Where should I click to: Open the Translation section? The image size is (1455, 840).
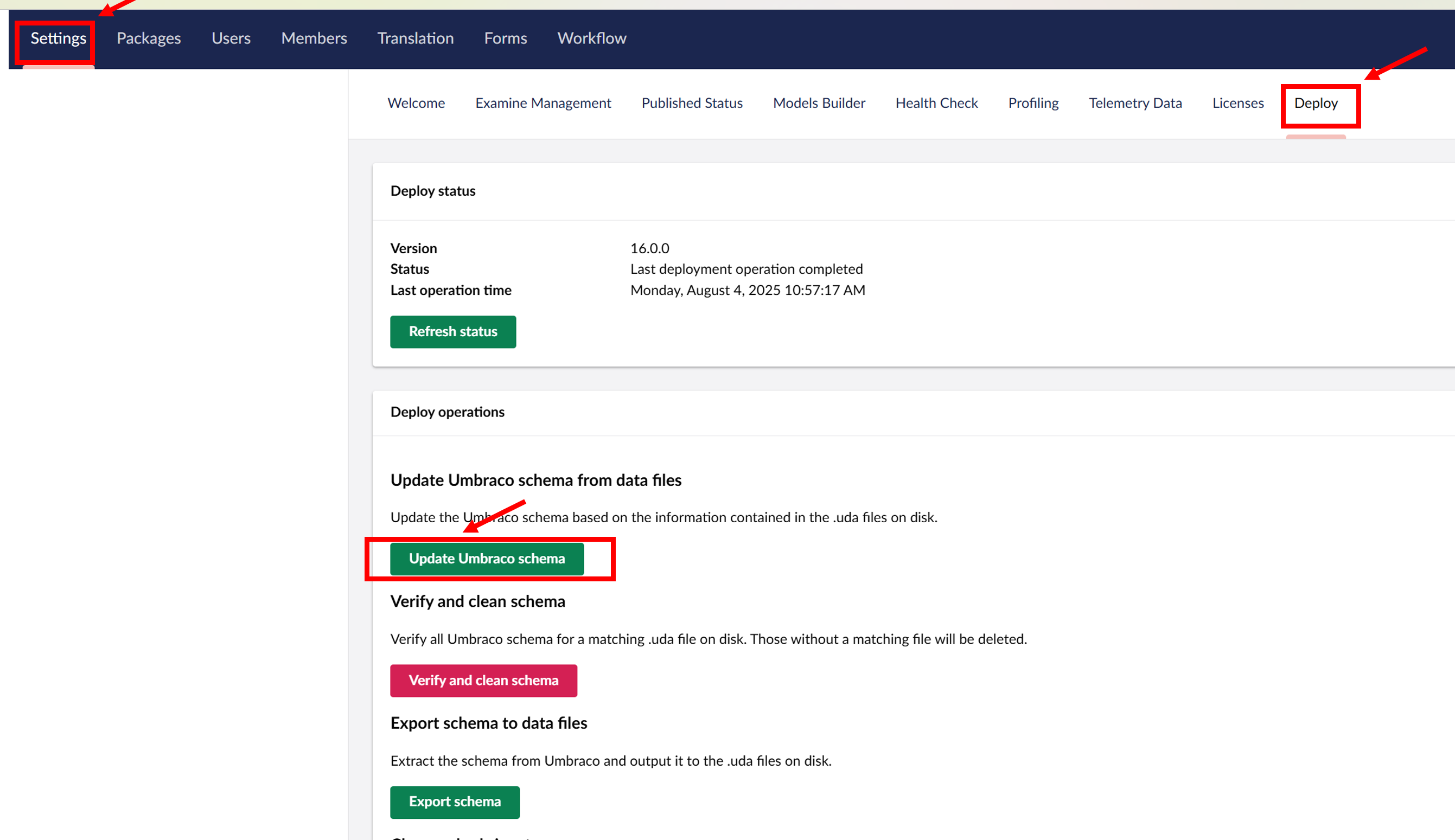coord(415,39)
